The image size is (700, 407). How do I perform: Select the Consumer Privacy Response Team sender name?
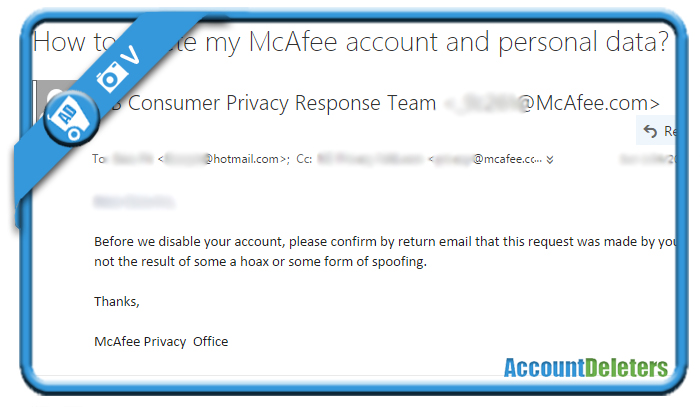(281, 103)
